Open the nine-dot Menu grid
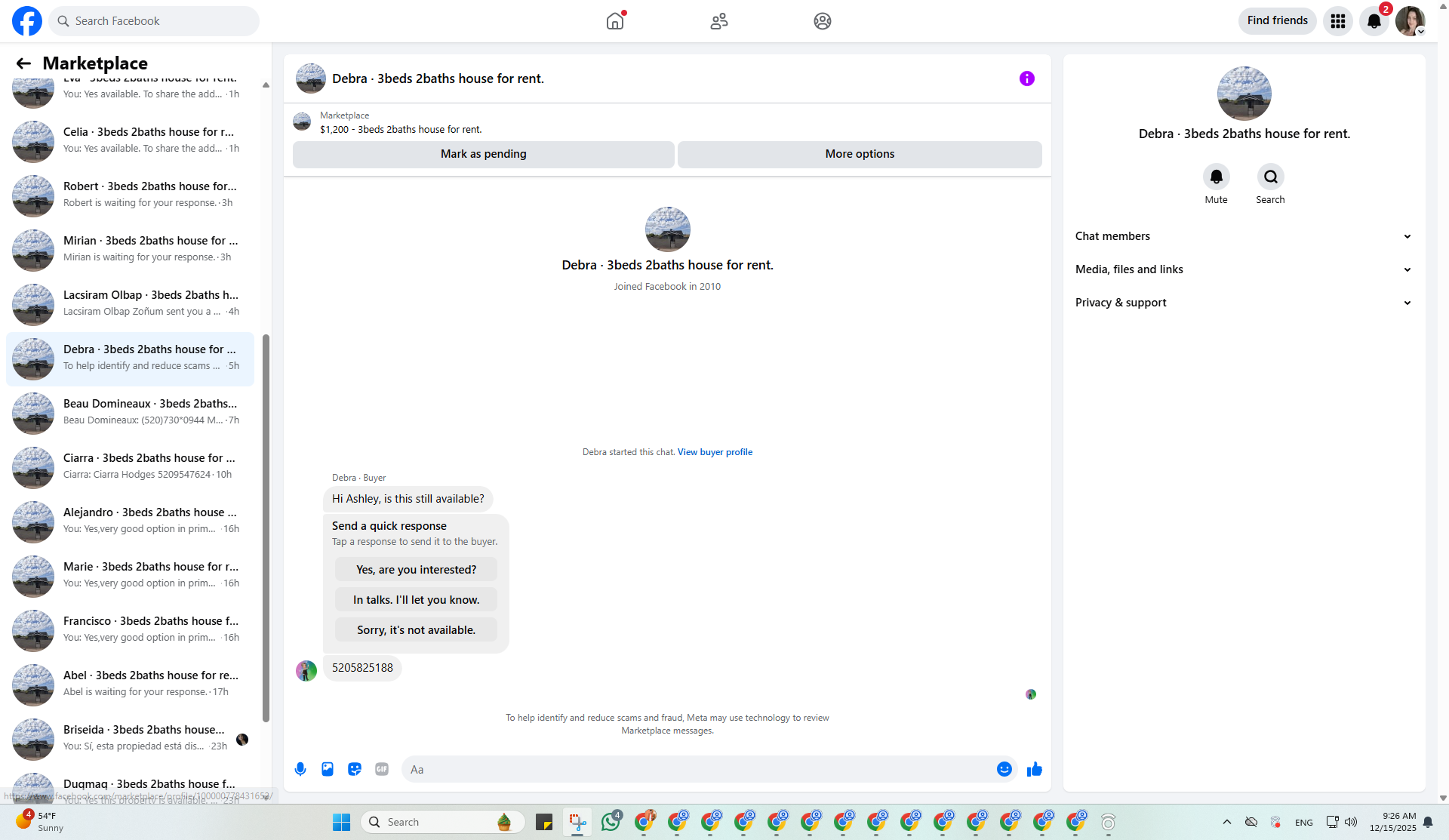This screenshot has height=840, width=1449. tap(1338, 21)
